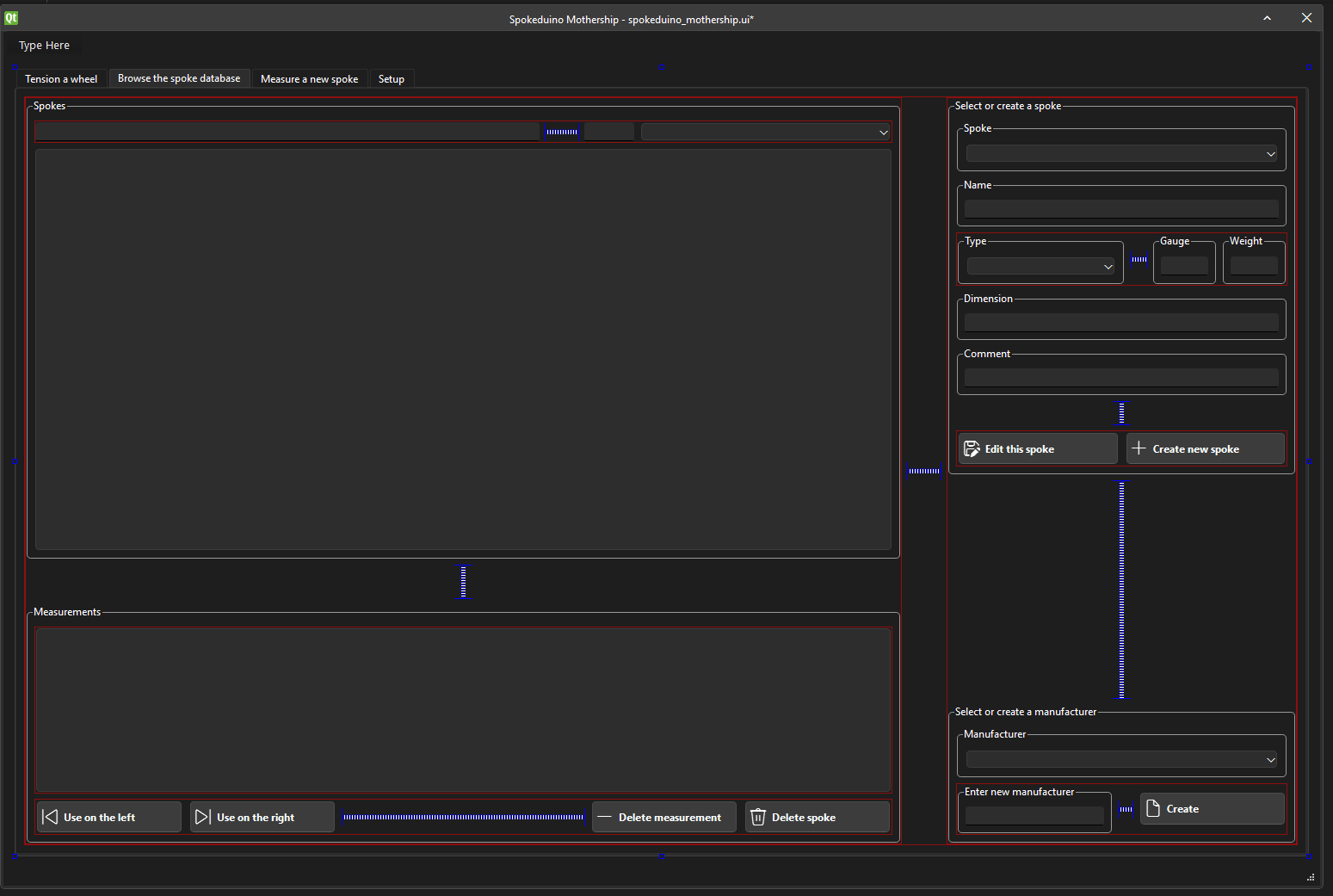1333x896 pixels.
Task: Expand the dropdown above the Spokes list
Action: point(765,133)
